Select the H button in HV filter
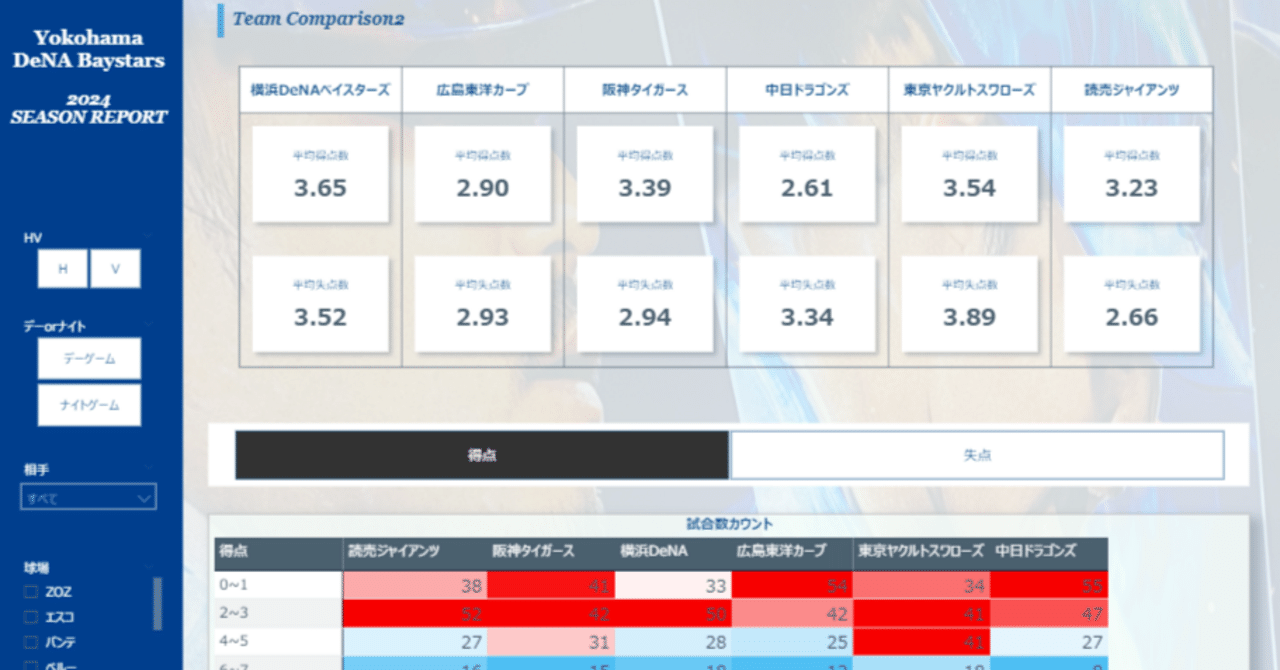The image size is (1280, 670). (63, 269)
